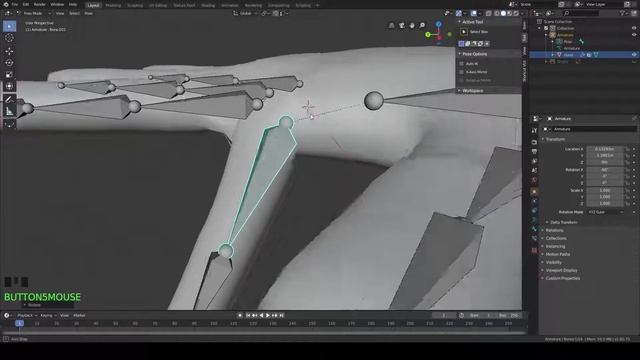This screenshot has width=640, height=360.
Task: Select wireframe viewport shading mode
Action: tap(497, 13)
